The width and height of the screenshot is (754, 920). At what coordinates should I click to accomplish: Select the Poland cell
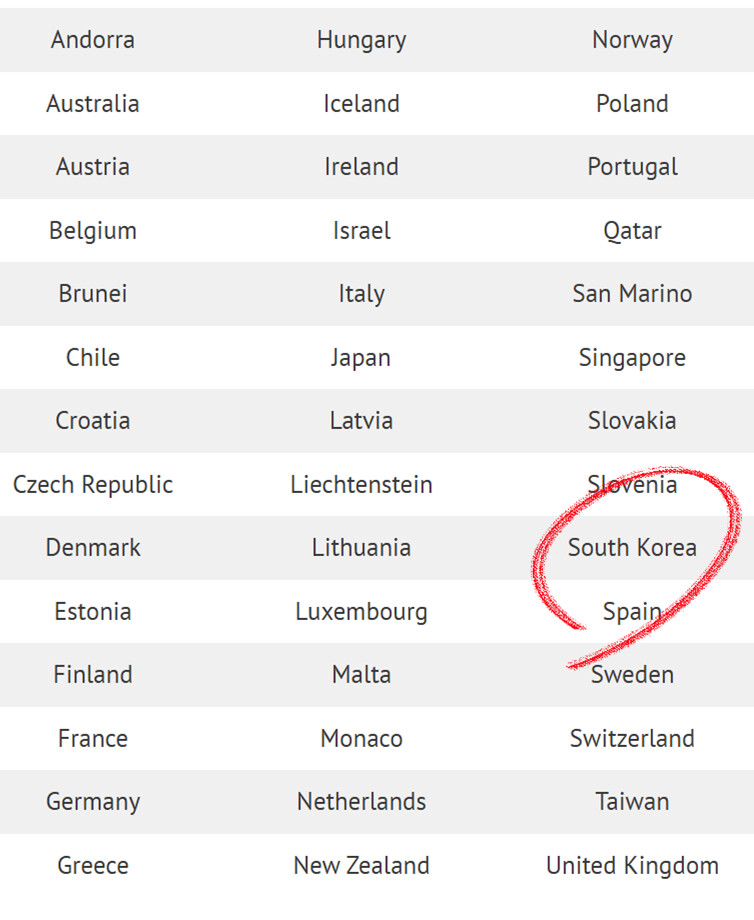pos(632,104)
